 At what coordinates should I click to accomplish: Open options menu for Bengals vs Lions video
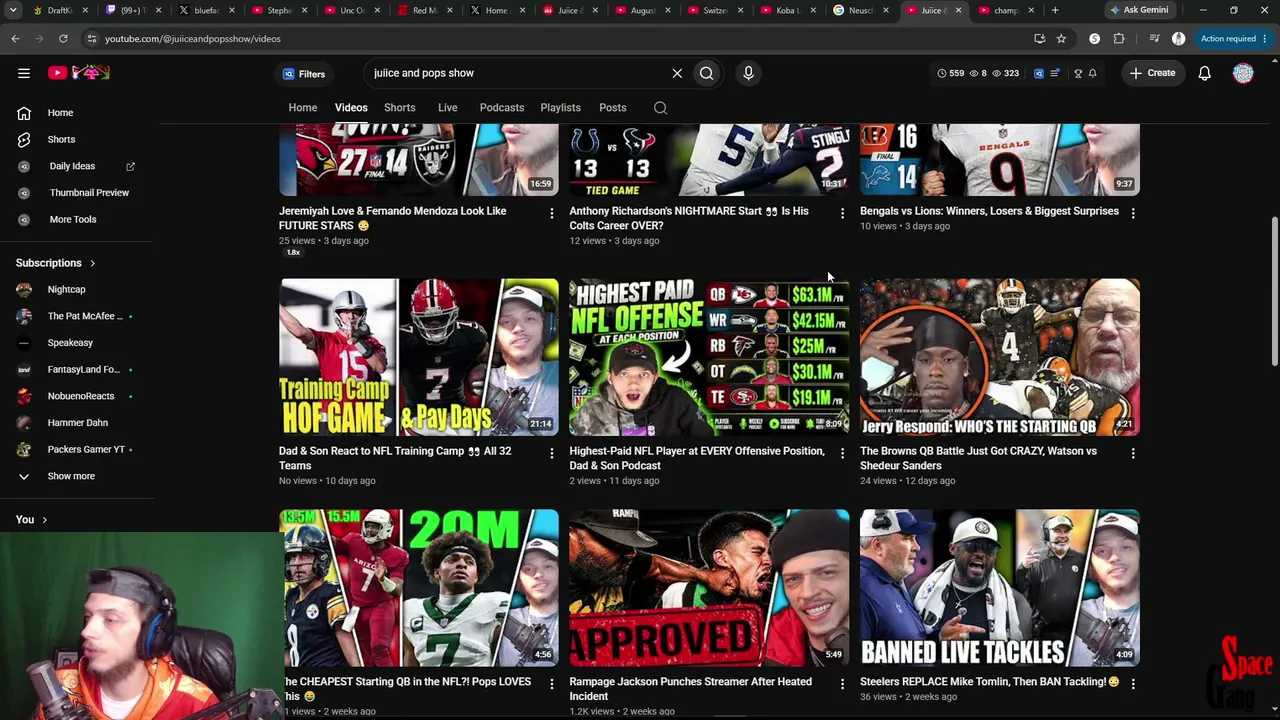[x=1132, y=213]
